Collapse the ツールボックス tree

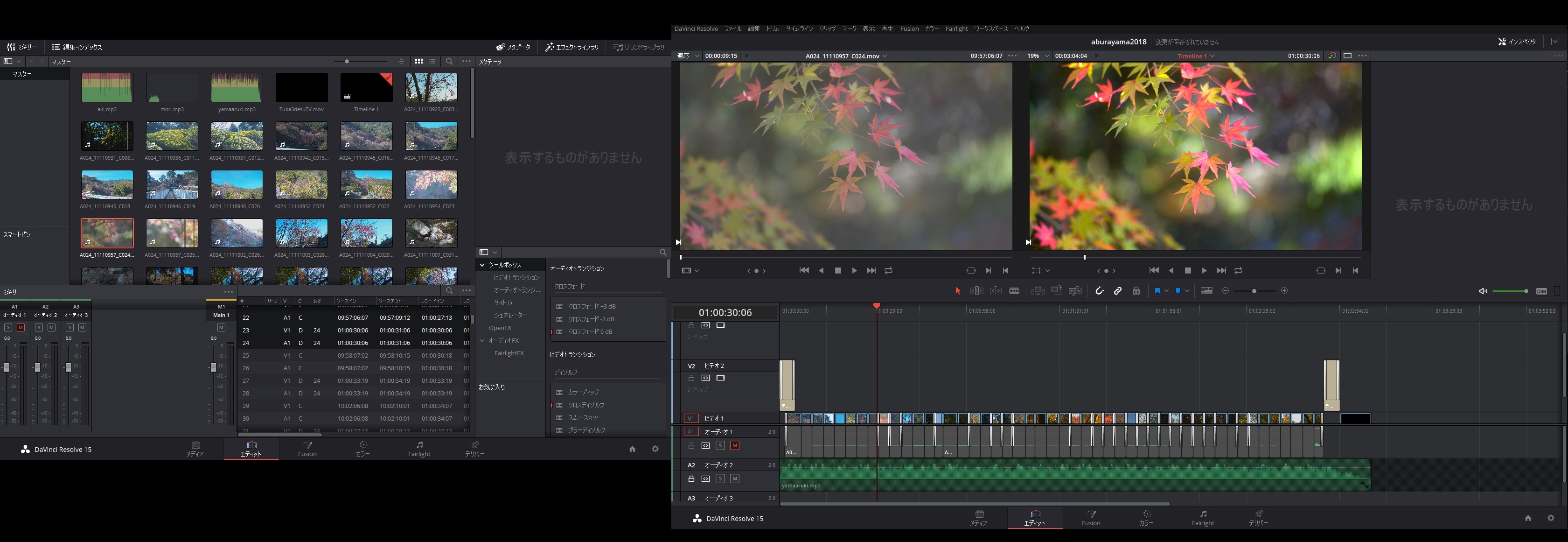[483, 265]
